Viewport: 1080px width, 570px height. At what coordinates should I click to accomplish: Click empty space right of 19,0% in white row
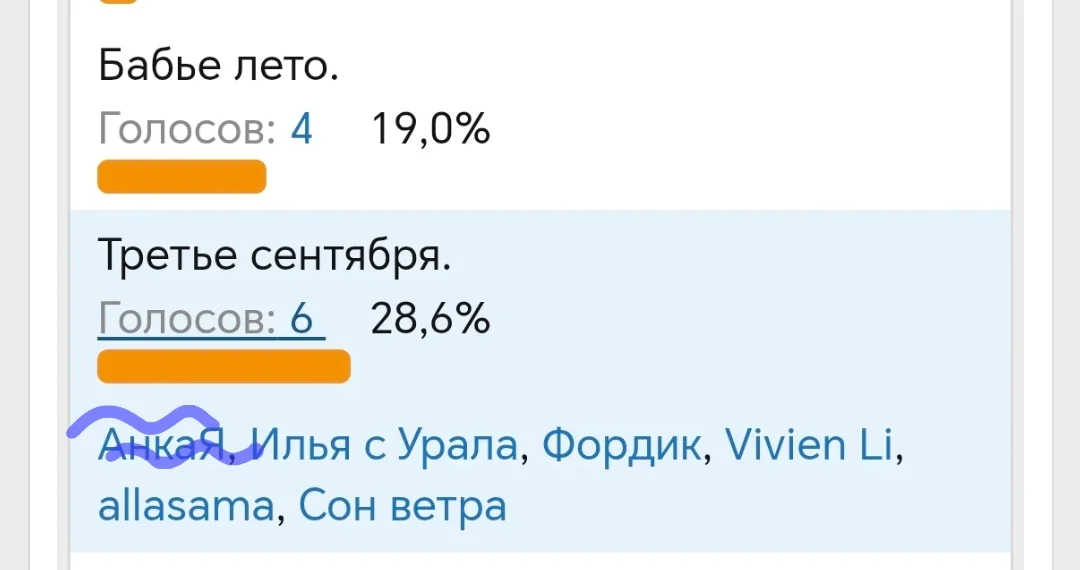point(750,129)
